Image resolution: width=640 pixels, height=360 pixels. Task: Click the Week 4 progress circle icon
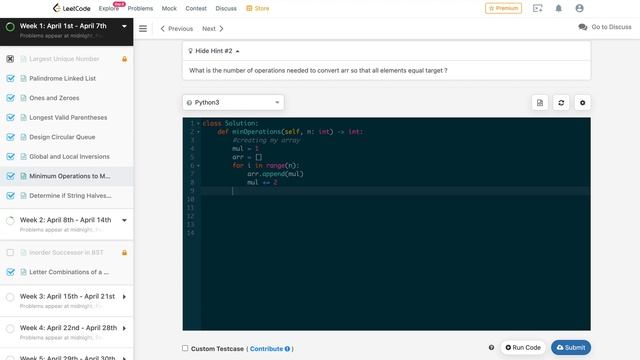(x=10, y=329)
